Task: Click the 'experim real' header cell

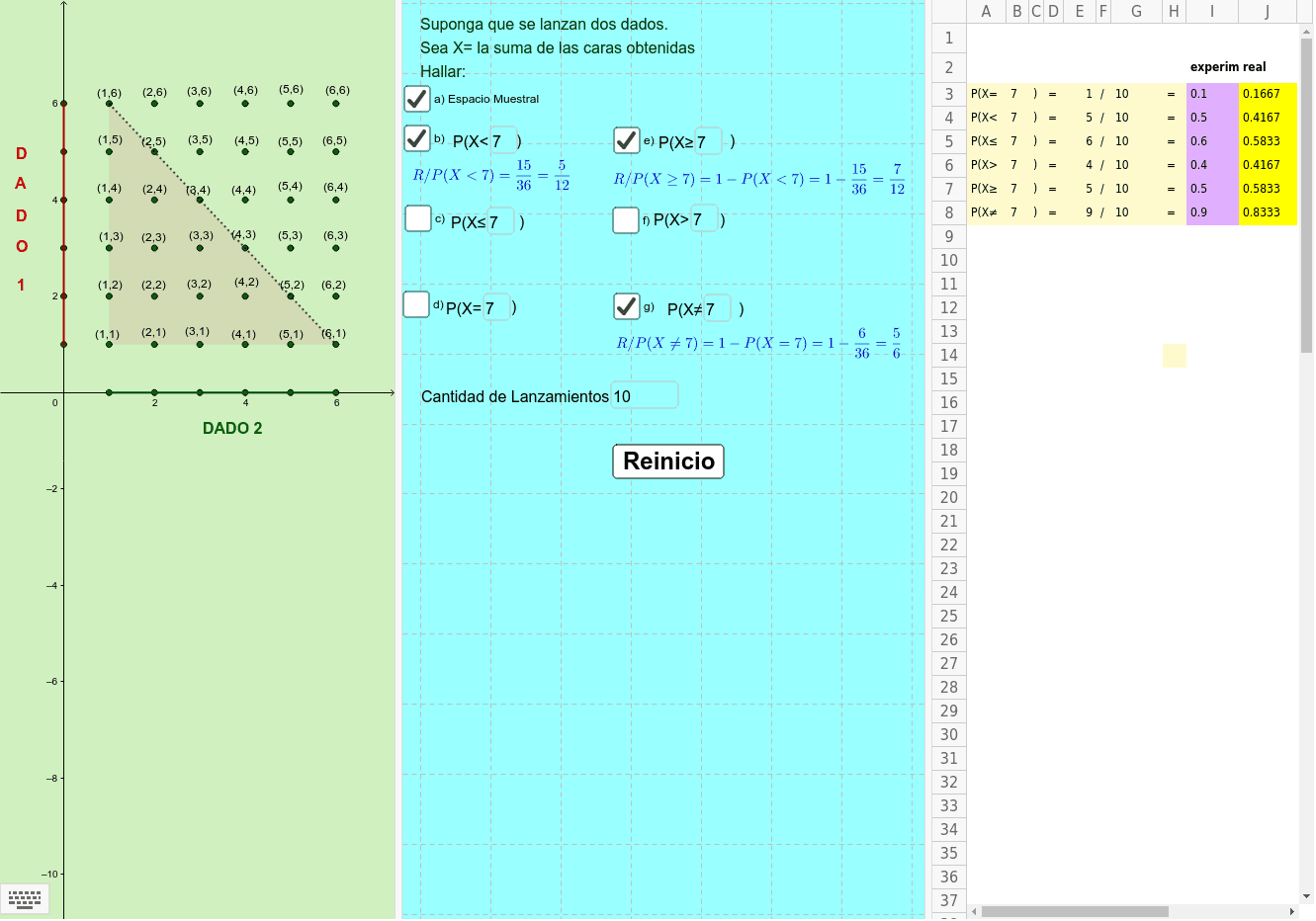Action: pyautogui.click(x=1228, y=66)
